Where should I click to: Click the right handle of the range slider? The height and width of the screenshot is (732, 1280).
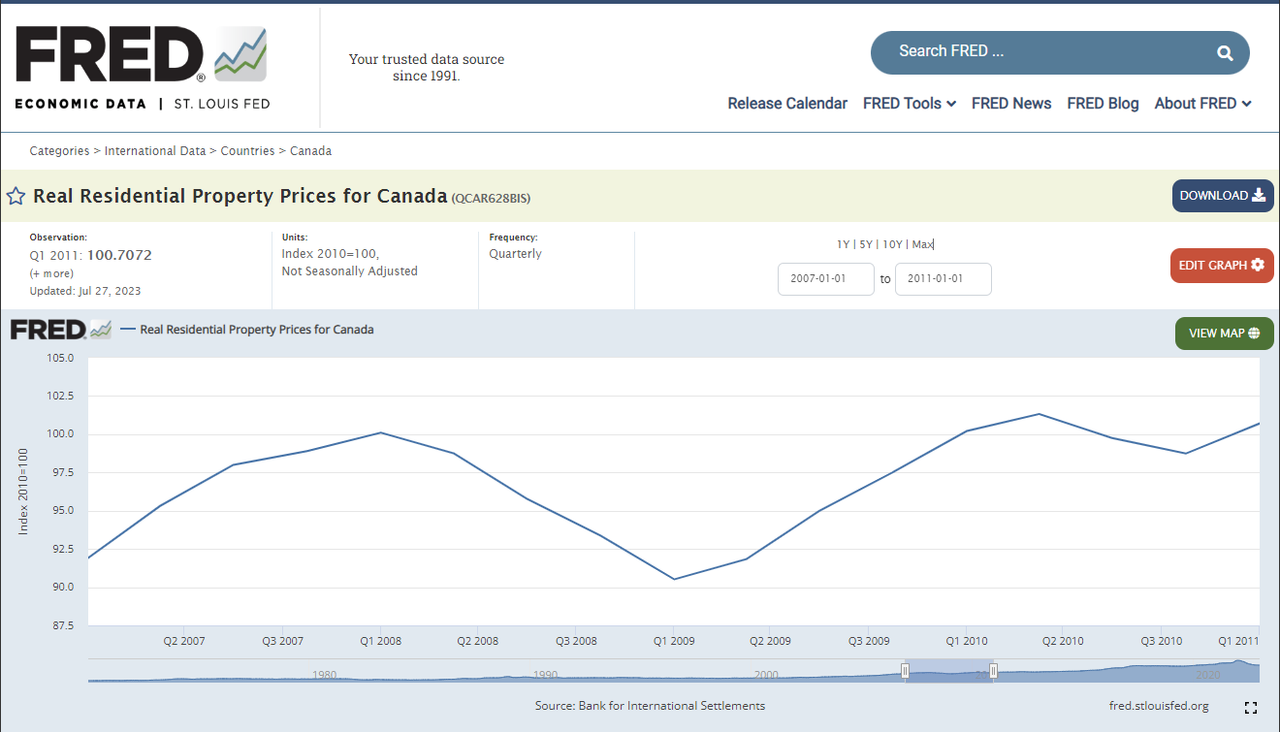(x=993, y=671)
